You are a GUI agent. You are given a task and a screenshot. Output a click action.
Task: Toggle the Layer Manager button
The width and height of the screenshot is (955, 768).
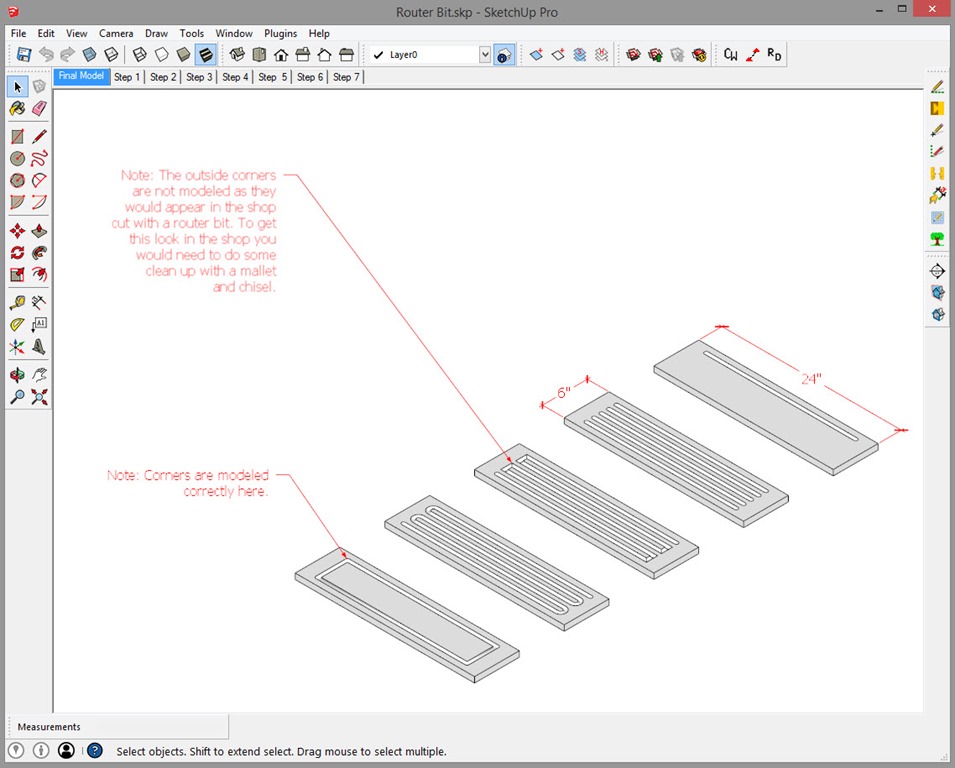[505, 55]
